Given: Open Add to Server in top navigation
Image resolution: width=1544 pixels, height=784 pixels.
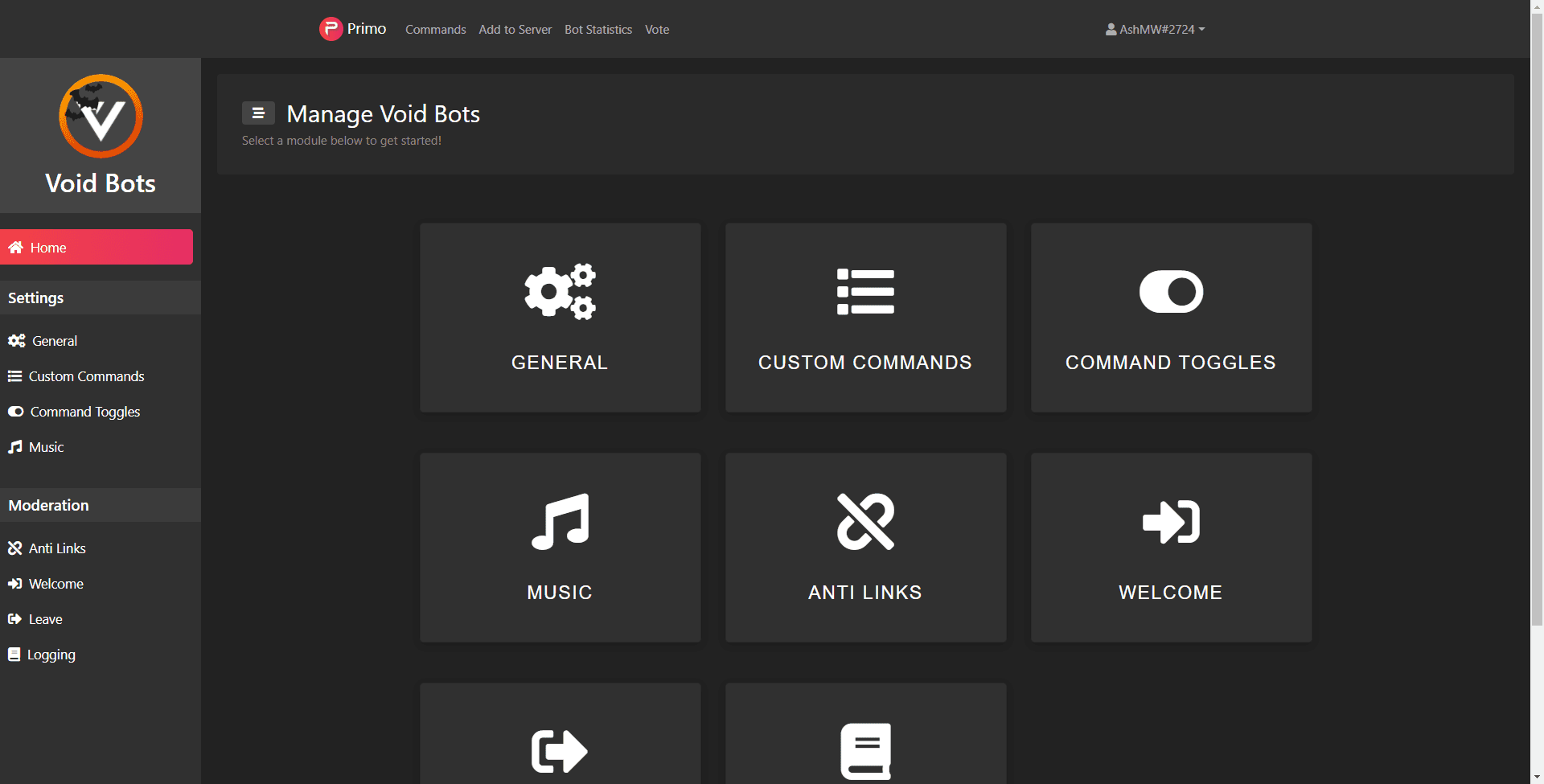Looking at the screenshot, I should 515,29.
